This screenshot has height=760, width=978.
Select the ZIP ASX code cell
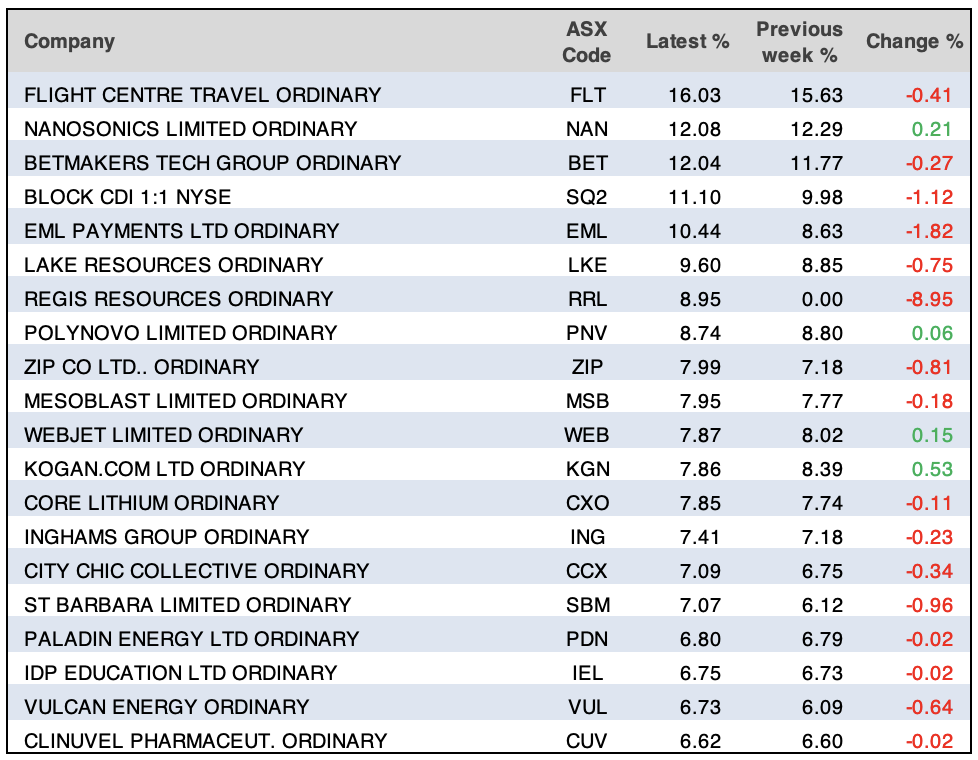click(586, 367)
